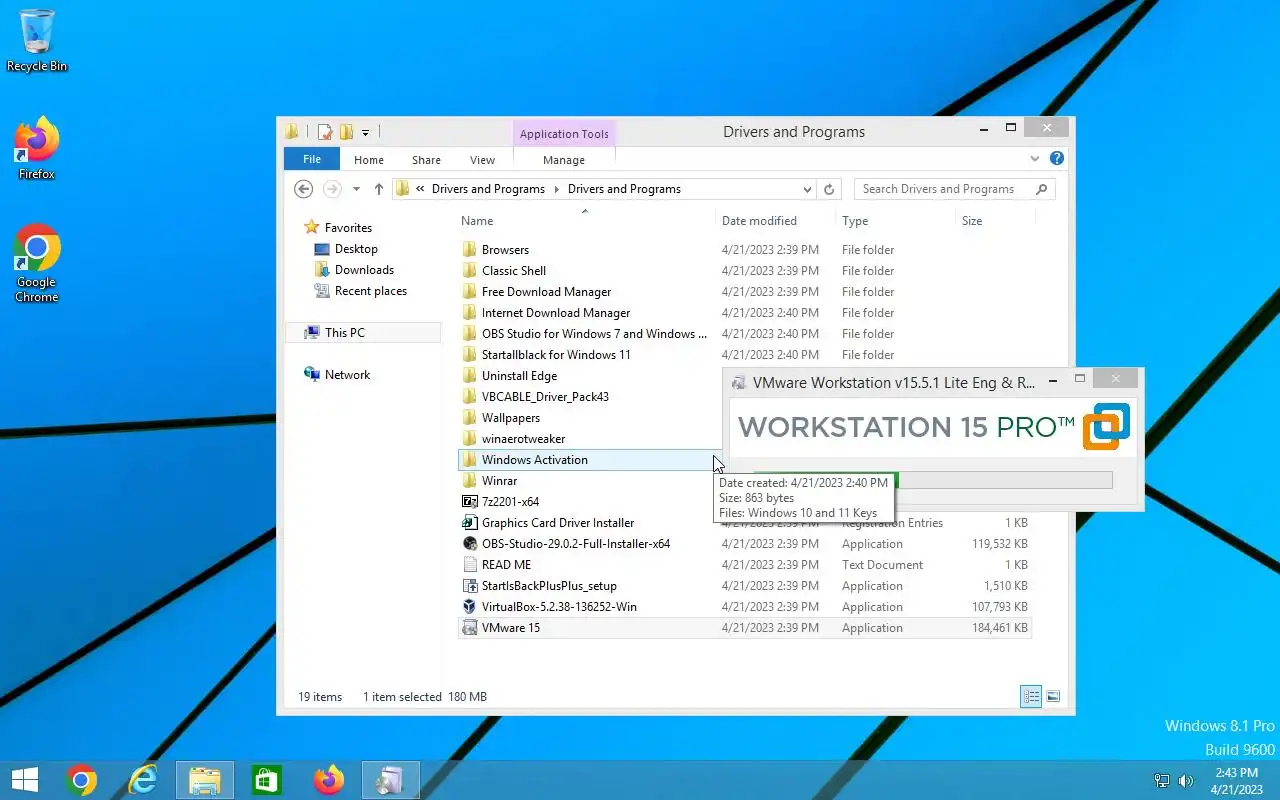Click the VMware installer progress bar

(x=932, y=481)
